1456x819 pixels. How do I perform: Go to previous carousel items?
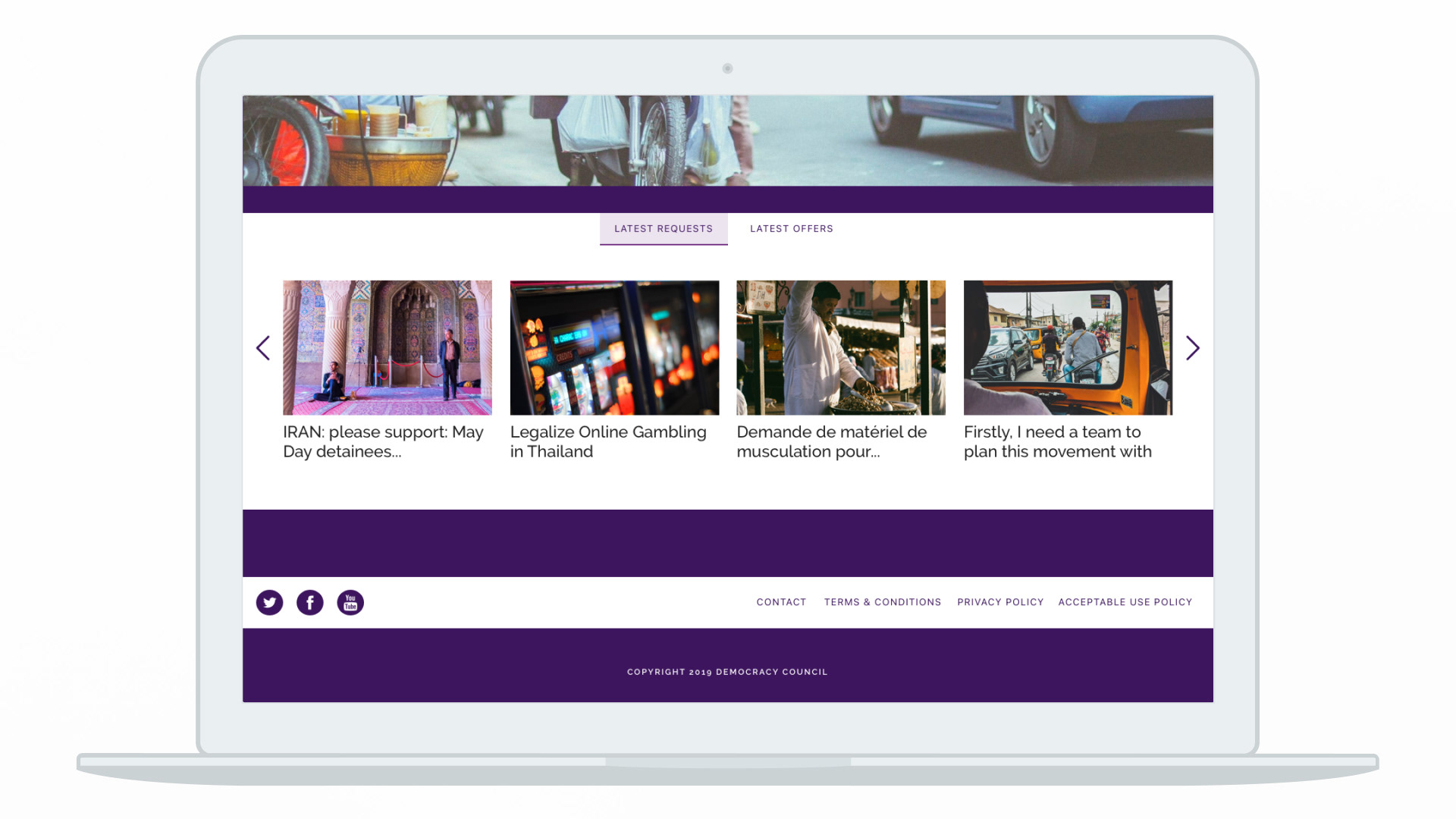[x=263, y=348]
